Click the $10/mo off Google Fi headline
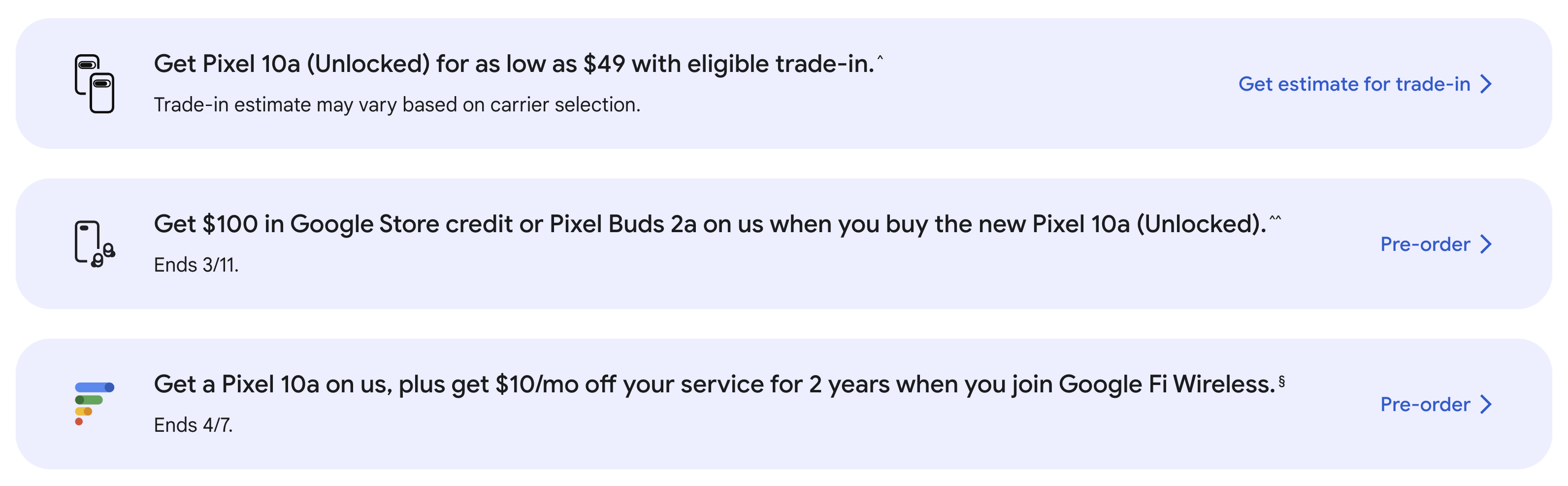 pos(714,385)
